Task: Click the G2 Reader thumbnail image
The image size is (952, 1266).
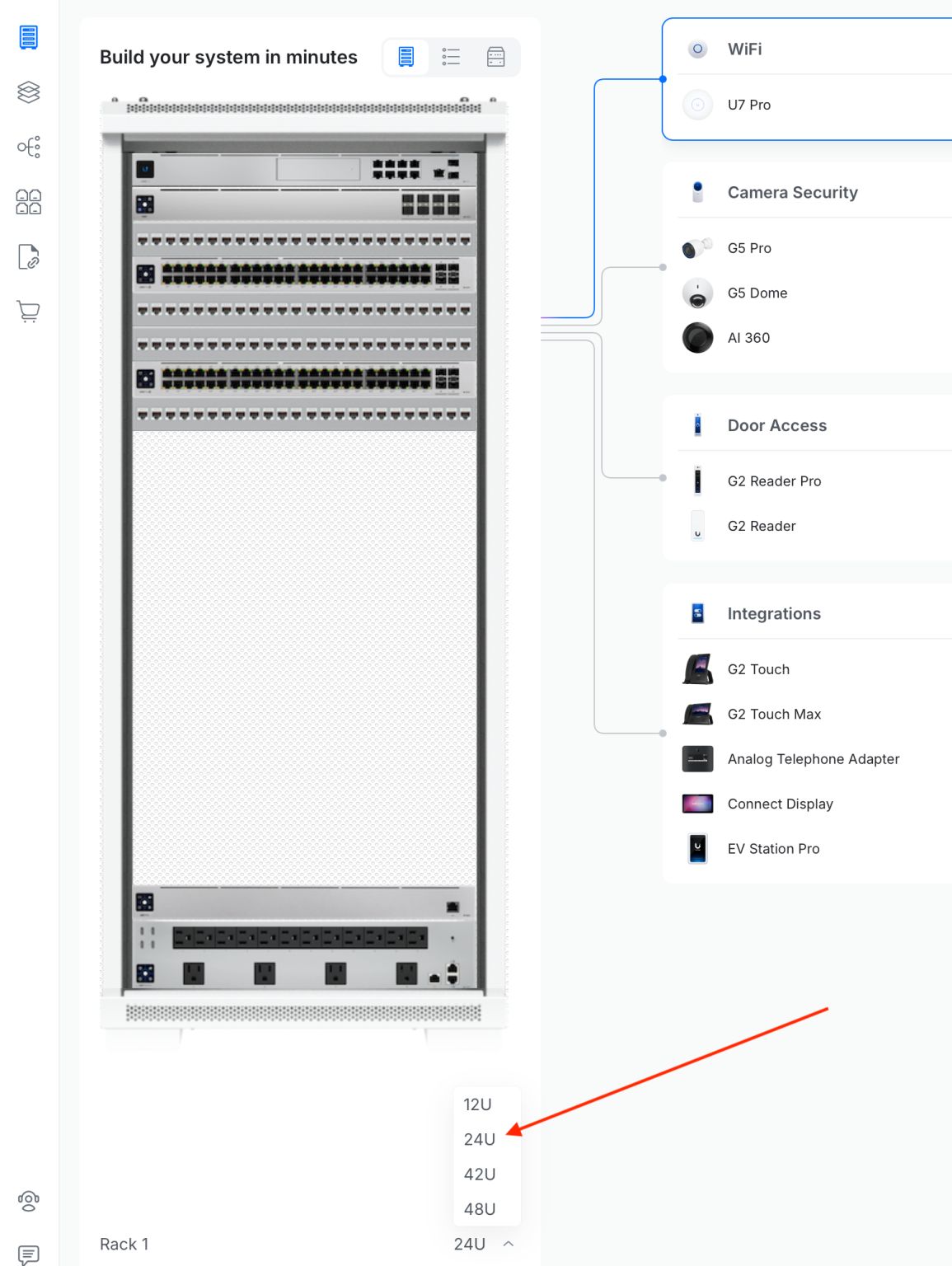Action: (x=697, y=526)
